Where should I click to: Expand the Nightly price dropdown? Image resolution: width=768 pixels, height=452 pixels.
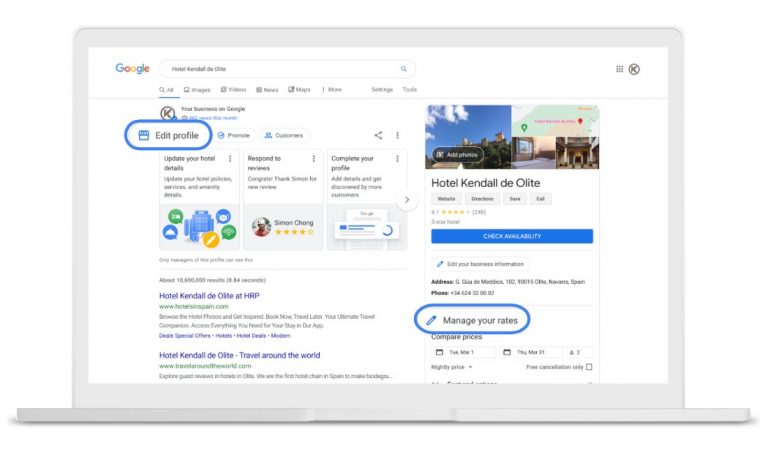(452, 367)
